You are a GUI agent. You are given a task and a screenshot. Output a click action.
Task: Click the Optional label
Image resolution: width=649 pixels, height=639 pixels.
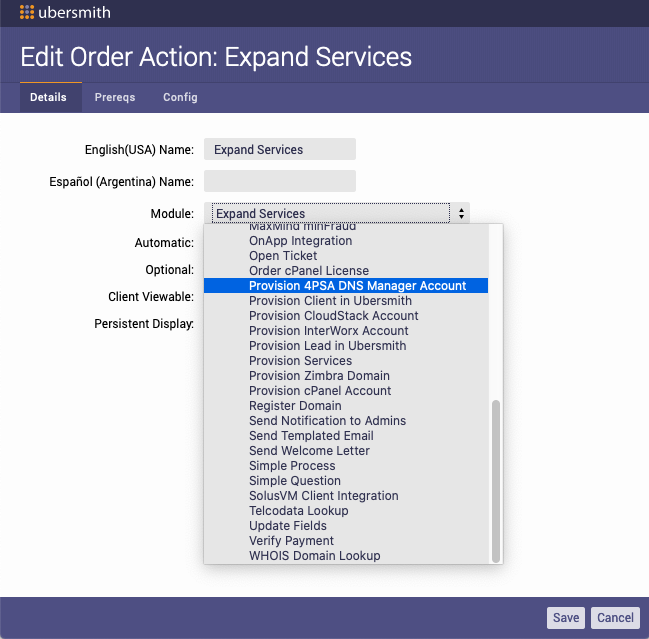pyautogui.click(x=169, y=269)
